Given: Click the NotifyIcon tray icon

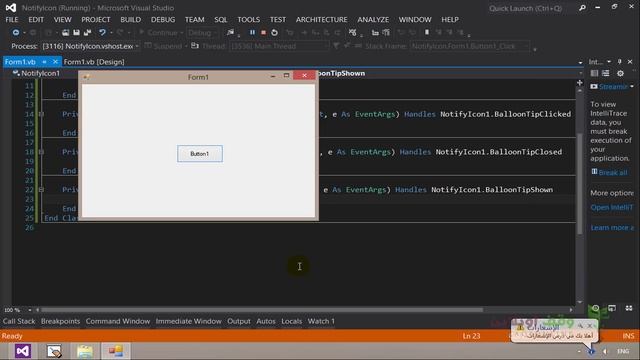Looking at the screenshot, I should coord(591,351).
